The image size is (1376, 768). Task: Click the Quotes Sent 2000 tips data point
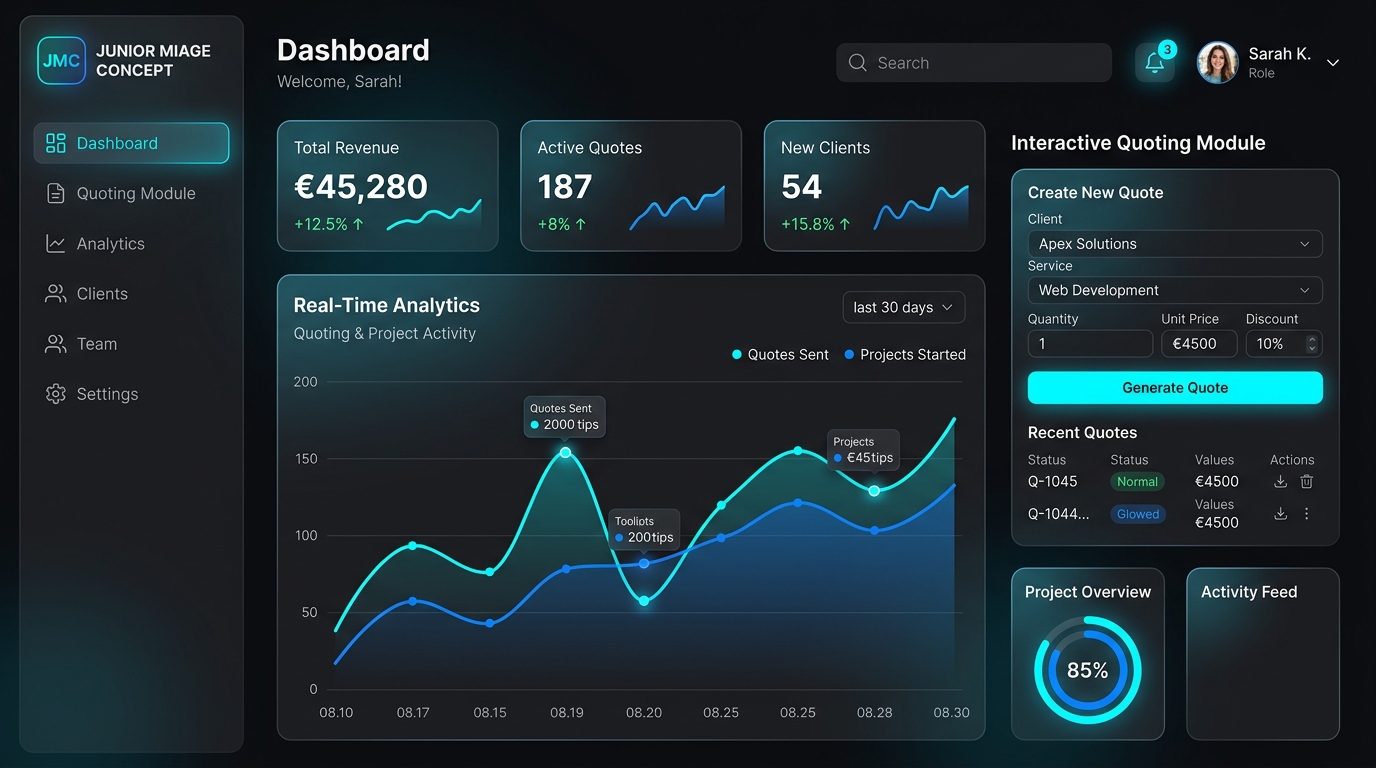565,452
